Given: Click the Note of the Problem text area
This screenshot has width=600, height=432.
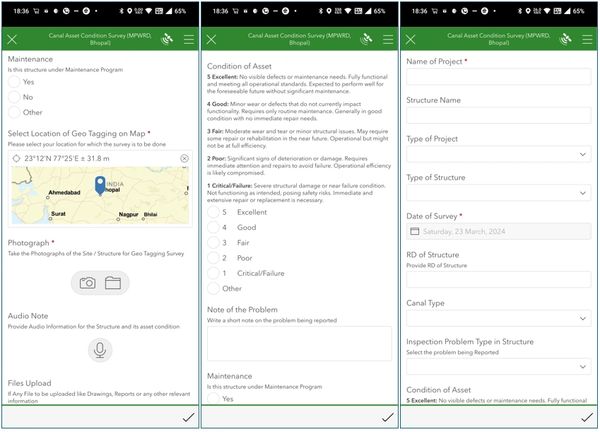Looking at the screenshot, I should pyautogui.click(x=299, y=343).
